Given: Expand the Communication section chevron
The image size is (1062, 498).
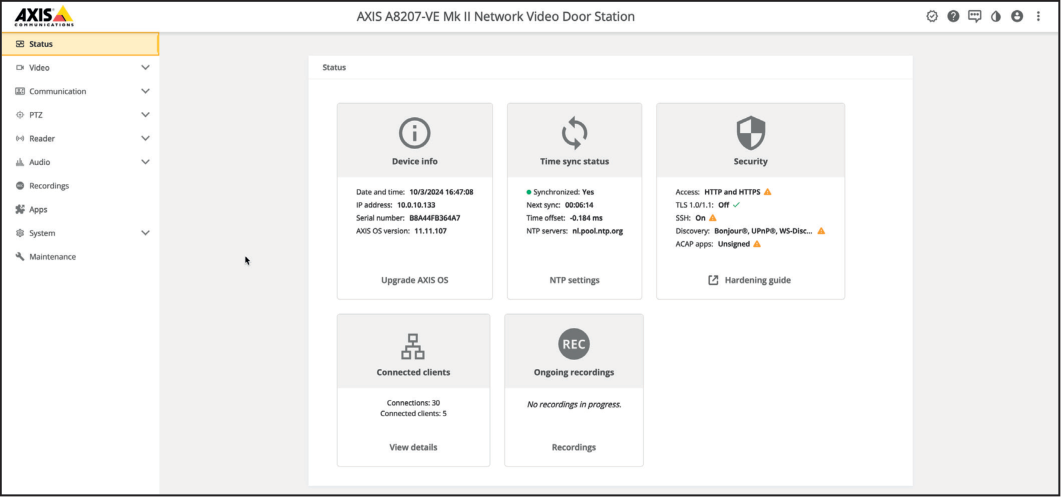Looking at the screenshot, I should [145, 91].
